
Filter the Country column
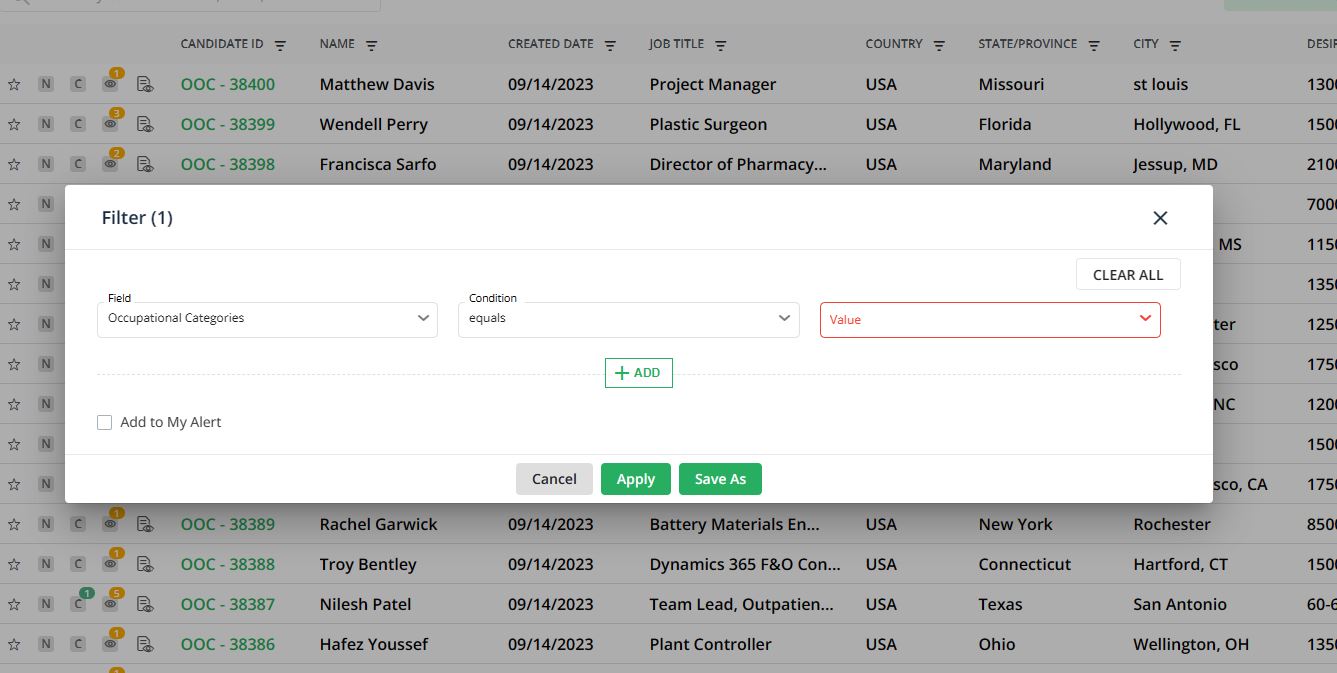pos(939,45)
